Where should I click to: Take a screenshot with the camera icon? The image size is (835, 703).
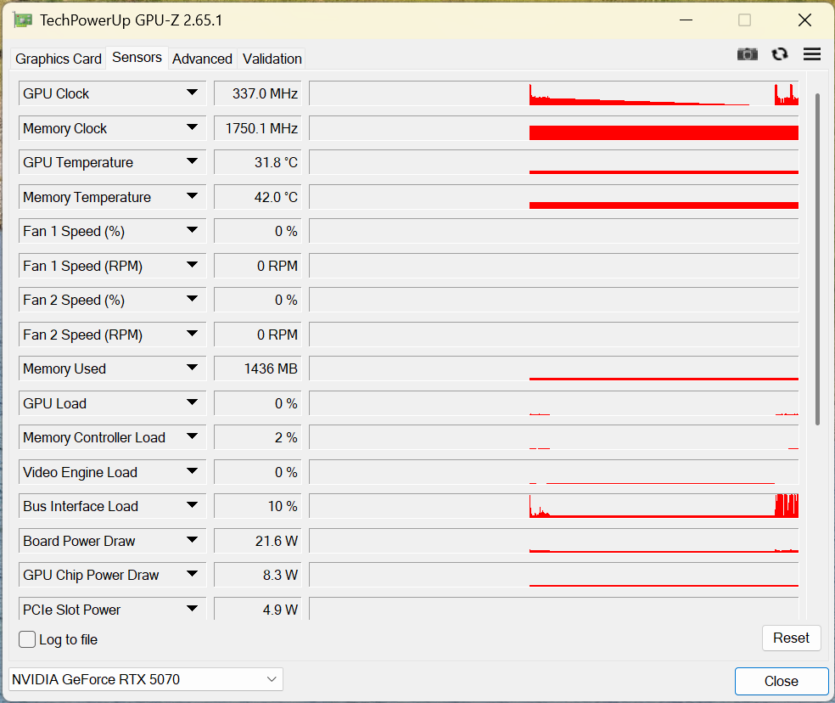(747, 54)
